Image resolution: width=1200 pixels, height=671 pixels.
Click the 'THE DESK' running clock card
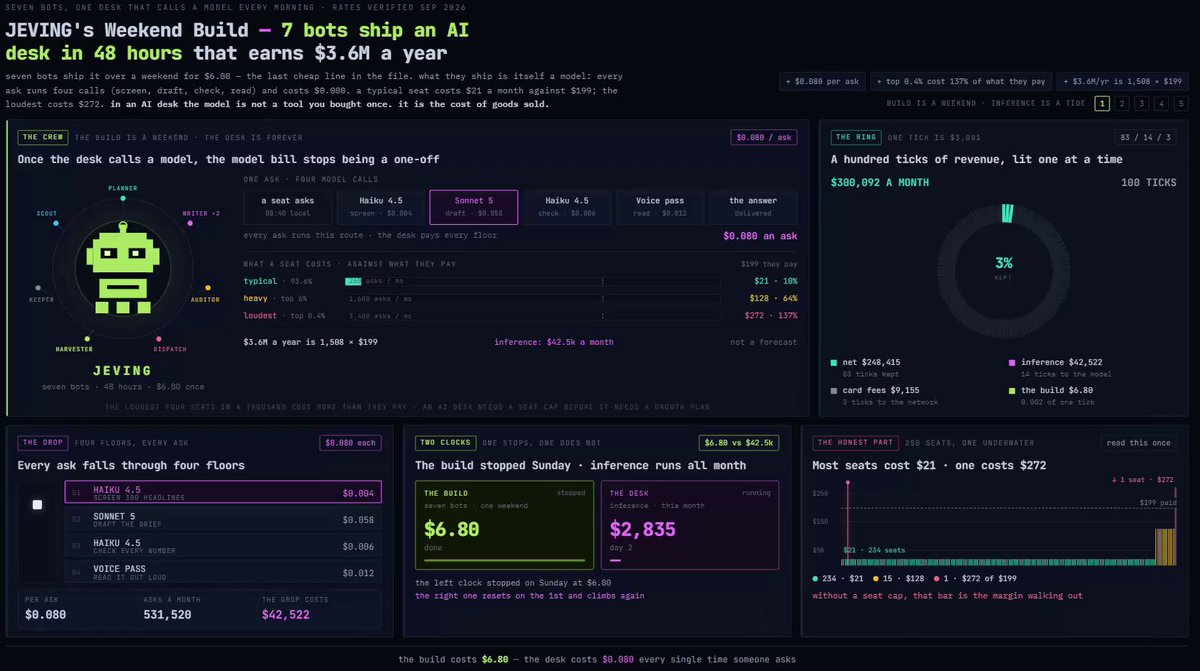(x=691, y=526)
